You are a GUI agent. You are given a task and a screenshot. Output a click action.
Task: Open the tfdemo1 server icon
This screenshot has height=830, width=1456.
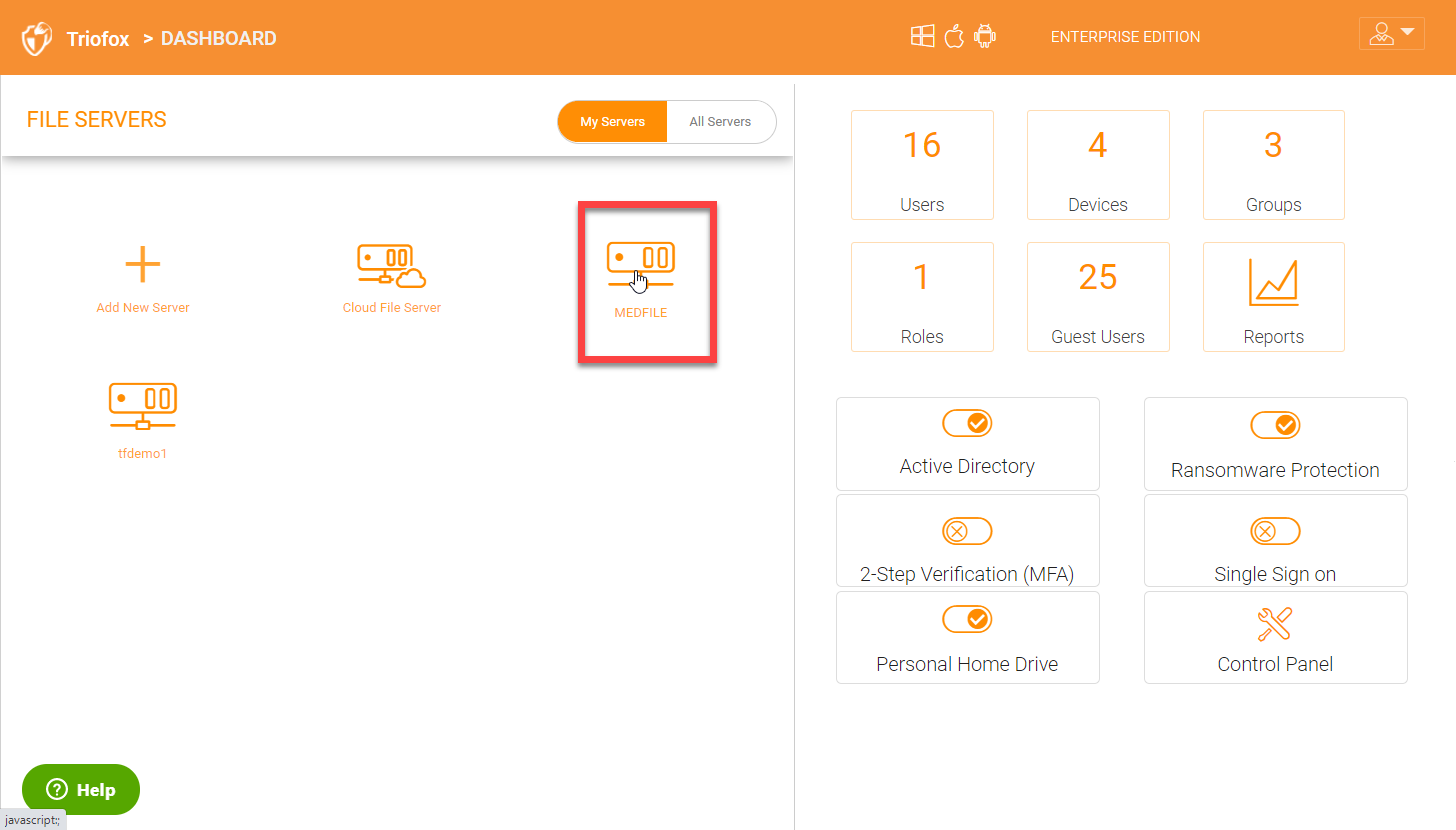pyautogui.click(x=143, y=407)
